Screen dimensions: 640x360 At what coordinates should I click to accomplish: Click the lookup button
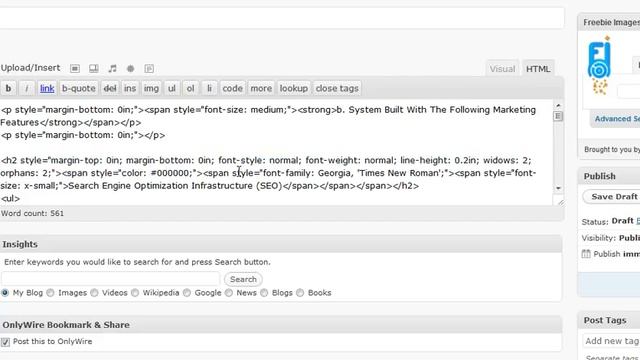[x=293, y=88]
